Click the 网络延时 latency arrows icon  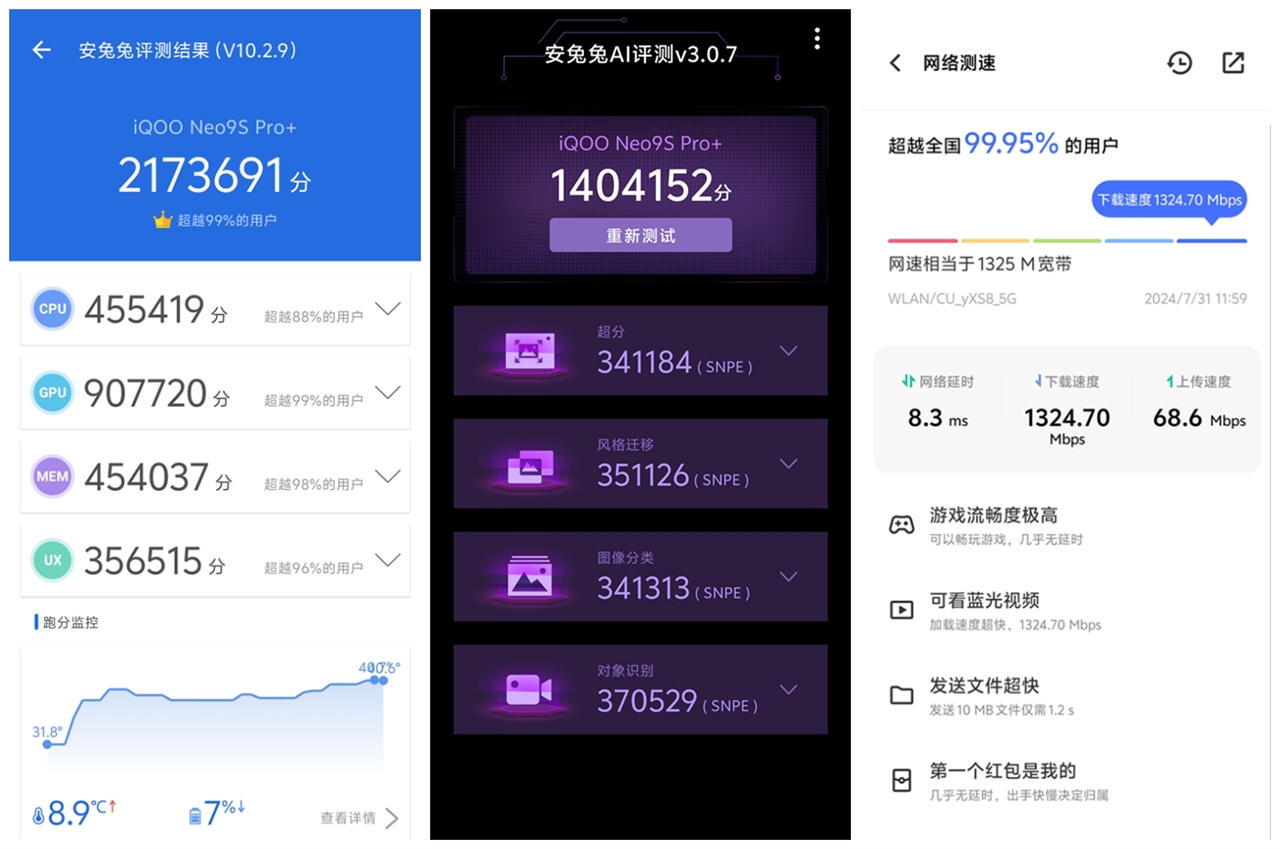(x=908, y=381)
